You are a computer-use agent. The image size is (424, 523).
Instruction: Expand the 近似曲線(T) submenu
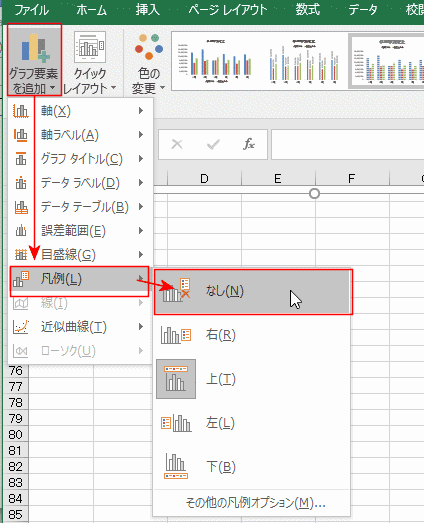pos(79,327)
